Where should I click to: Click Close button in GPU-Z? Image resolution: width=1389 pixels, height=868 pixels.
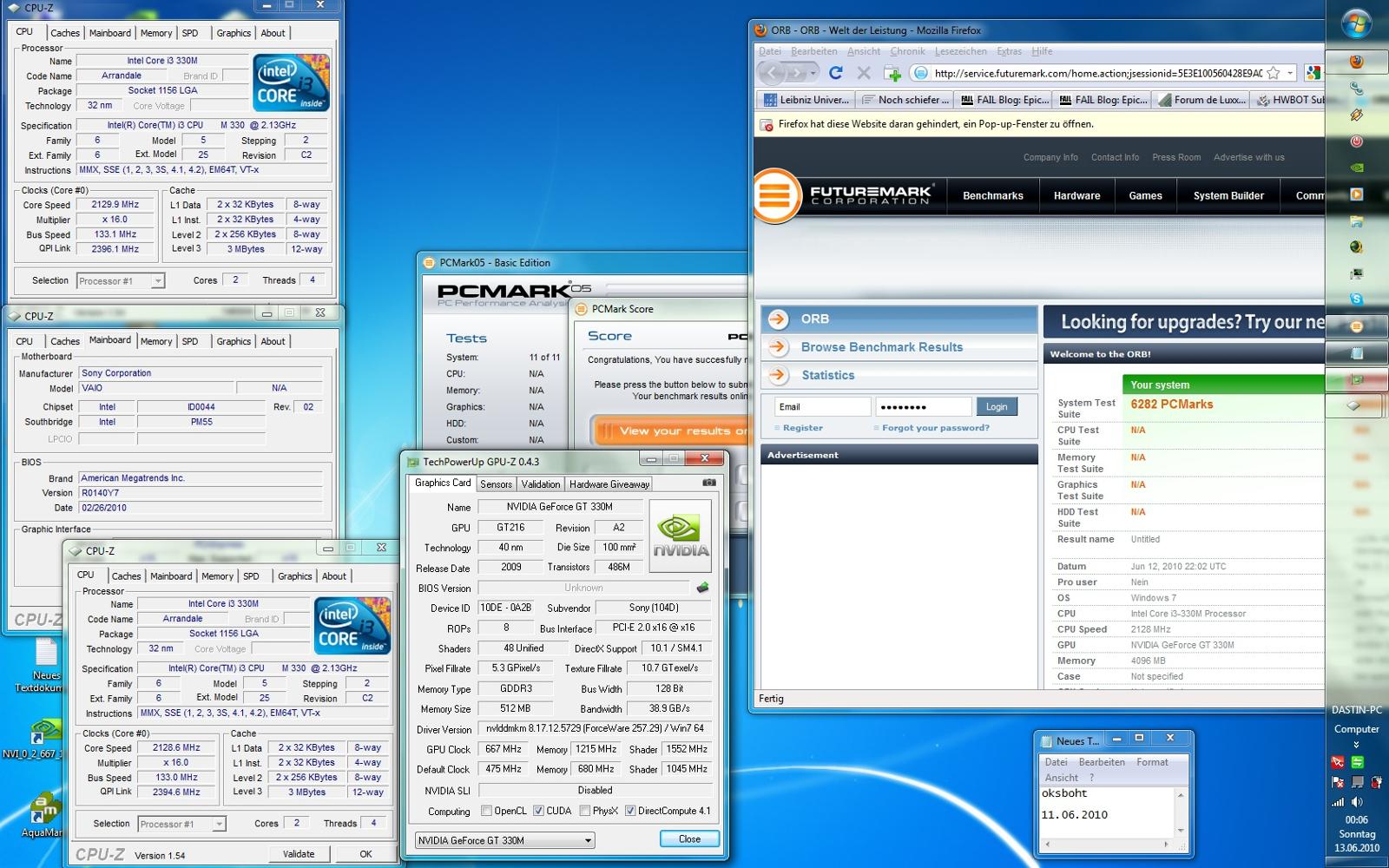click(689, 839)
